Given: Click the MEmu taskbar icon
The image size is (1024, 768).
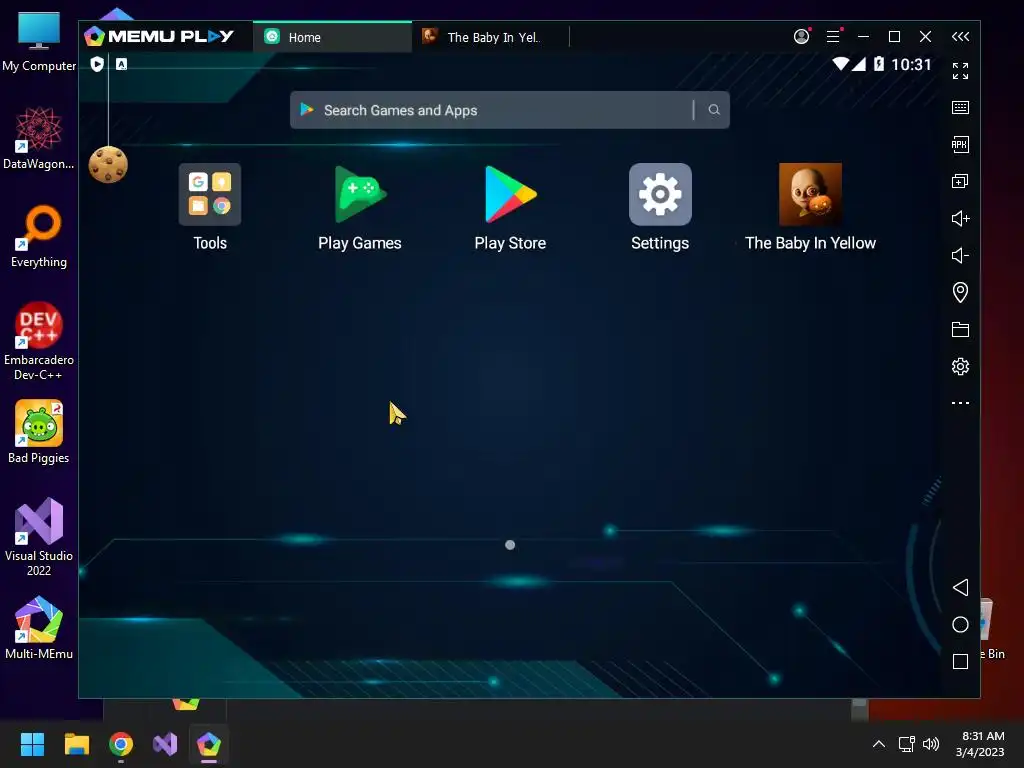Looking at the screenshot, I should [209, 744].
